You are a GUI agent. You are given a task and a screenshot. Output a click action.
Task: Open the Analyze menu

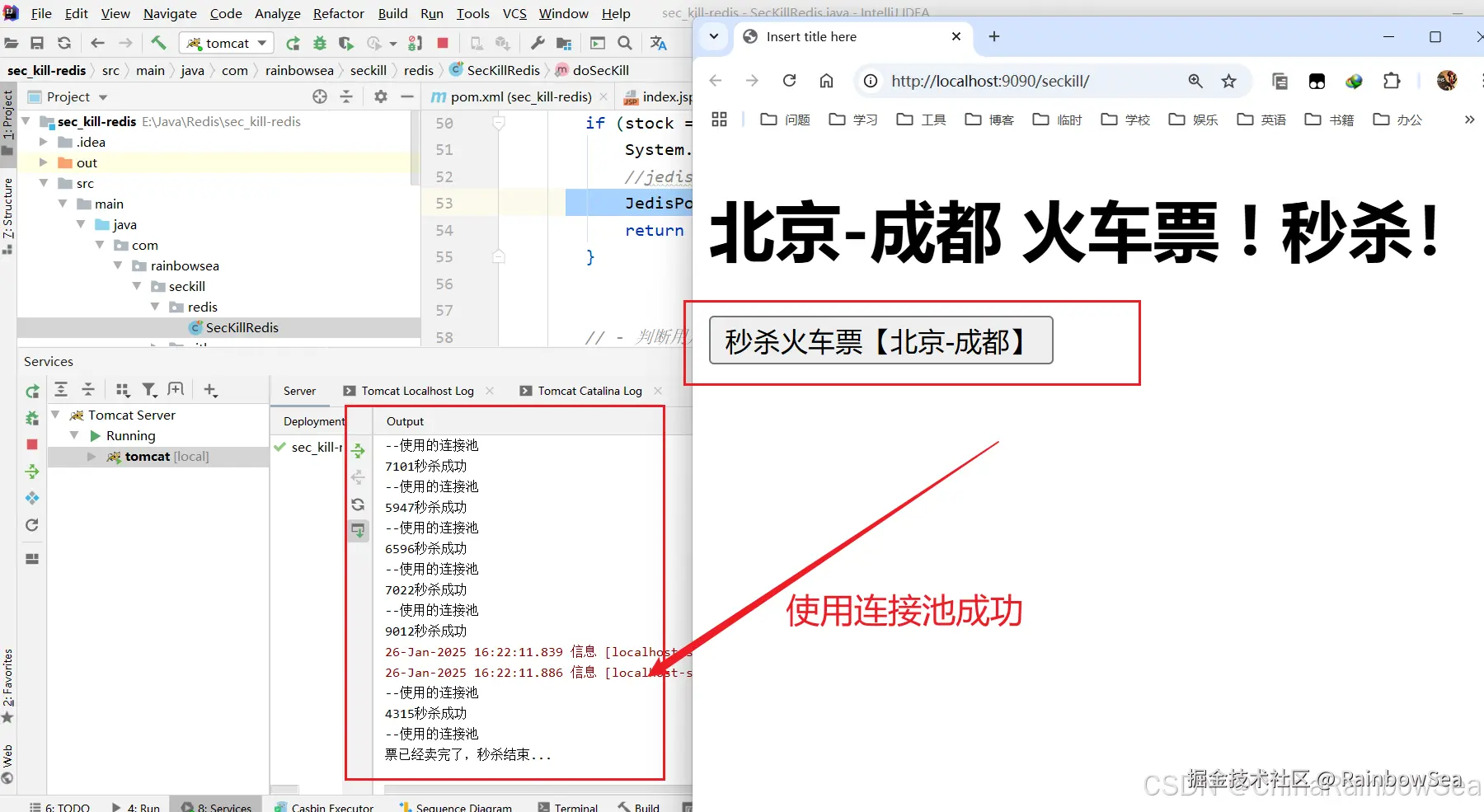tap(278, 13)
